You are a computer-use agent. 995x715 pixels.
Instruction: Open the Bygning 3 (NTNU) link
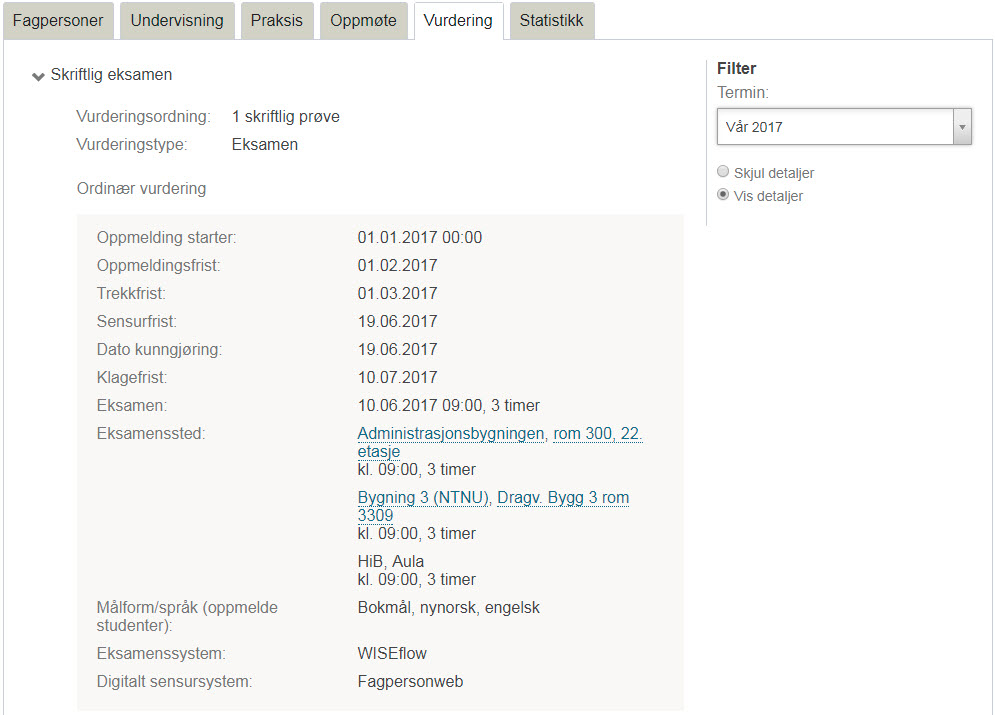(423, 497)
